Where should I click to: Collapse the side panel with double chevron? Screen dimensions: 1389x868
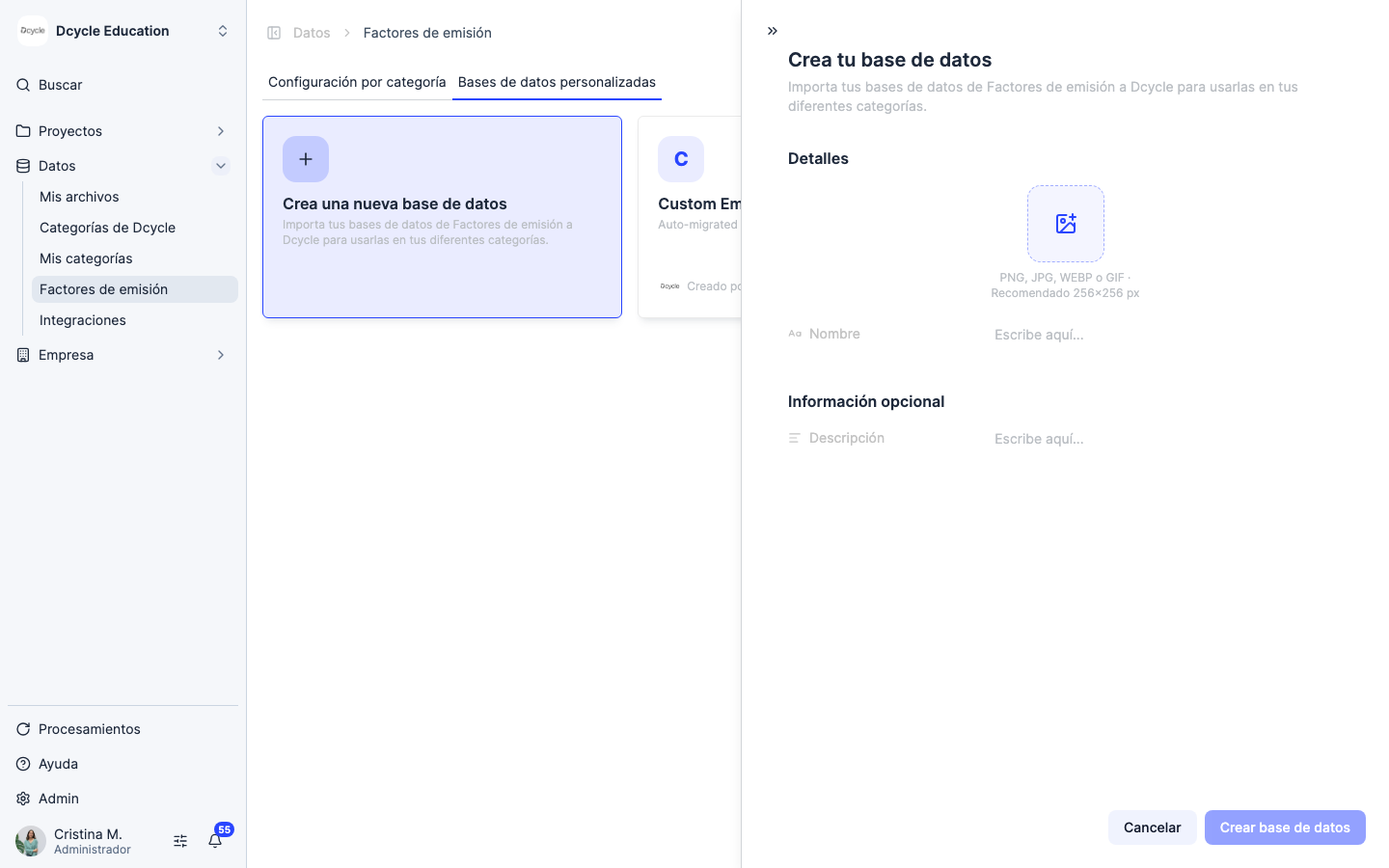click(773, 31)
